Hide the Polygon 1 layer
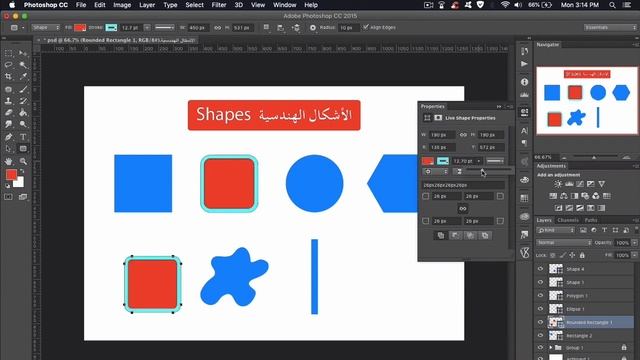Screen dimensions: 640x360 tap(540, 296)
